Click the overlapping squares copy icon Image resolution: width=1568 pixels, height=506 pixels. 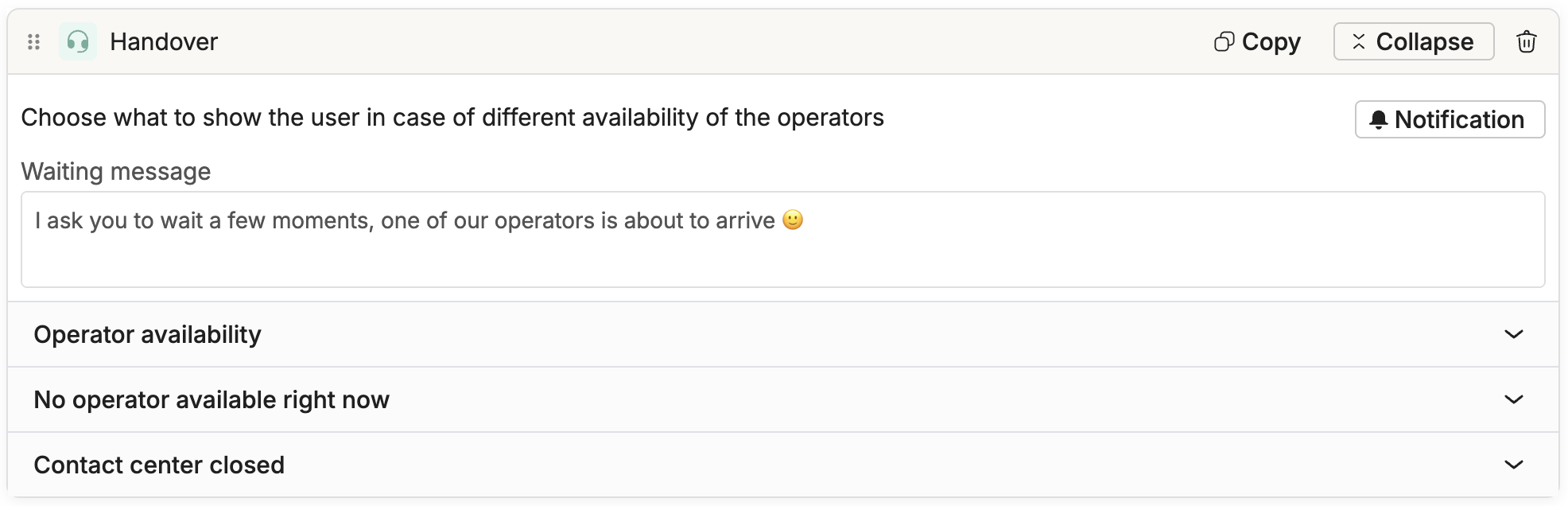(x=1224, y=42)
